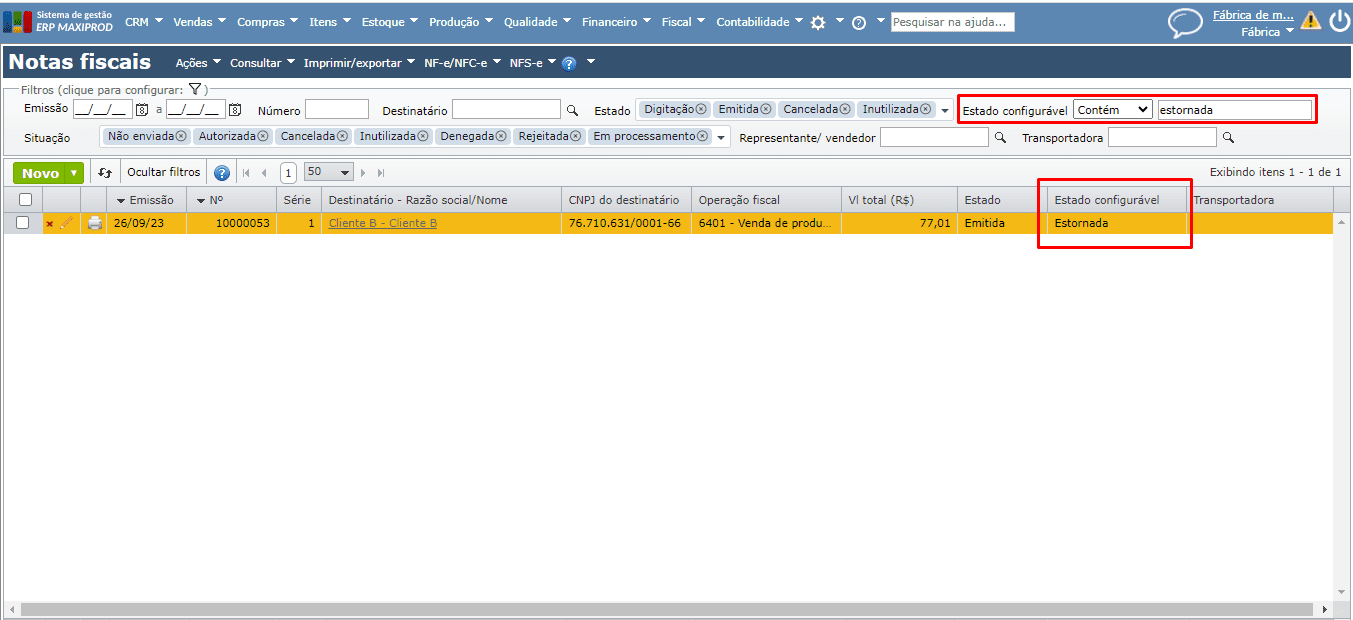
Task: Open the Ações menu
Action: tap(198, 63)
